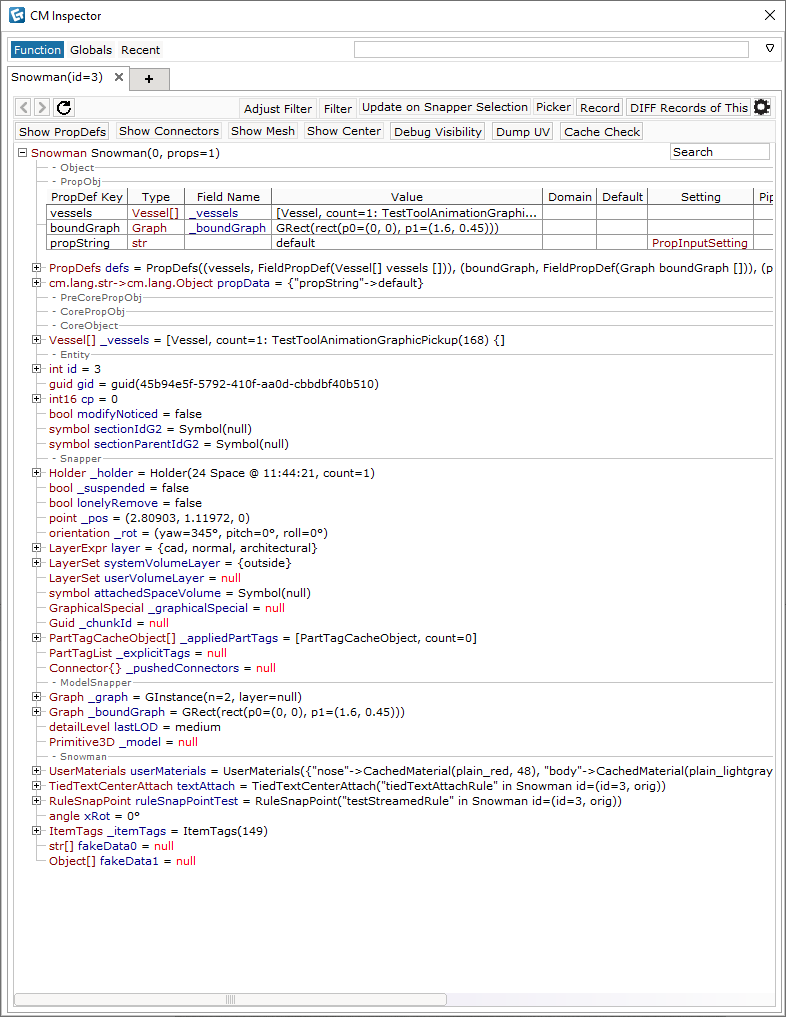786x1017 pixels.
Task: Click the PropDef Key column header
Action: [87, 197]
